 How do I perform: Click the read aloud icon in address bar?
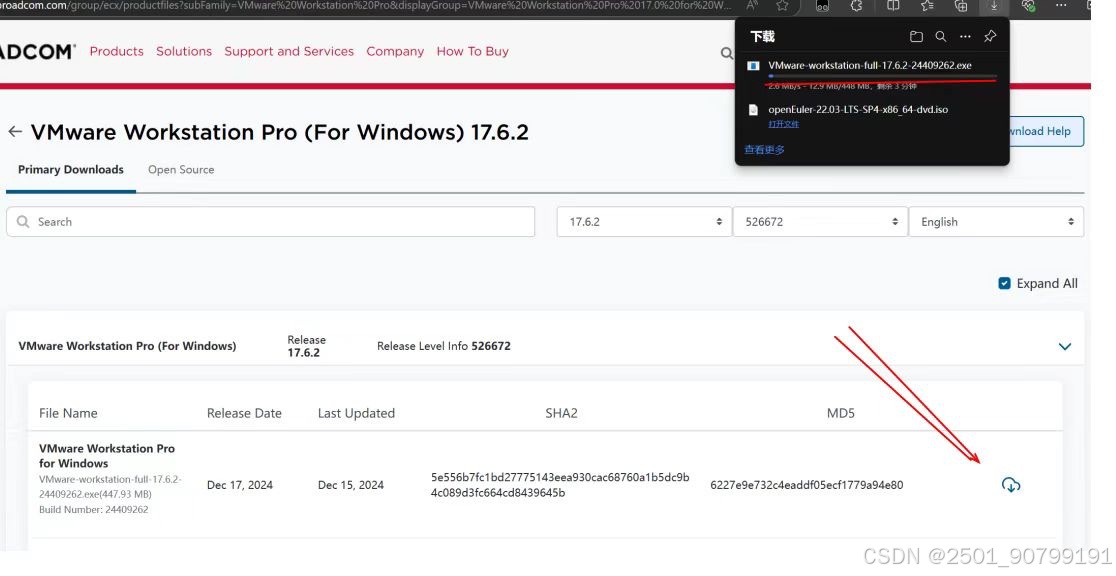[x=752, y=6]
